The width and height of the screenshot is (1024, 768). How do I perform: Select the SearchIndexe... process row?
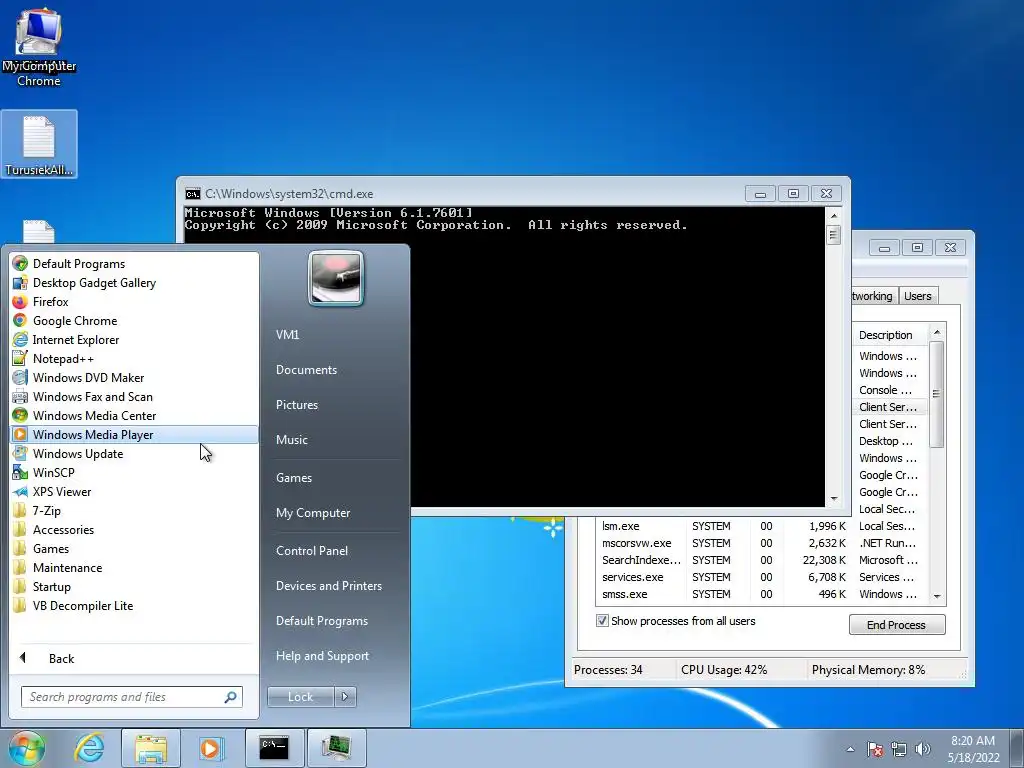coord(761,560)
